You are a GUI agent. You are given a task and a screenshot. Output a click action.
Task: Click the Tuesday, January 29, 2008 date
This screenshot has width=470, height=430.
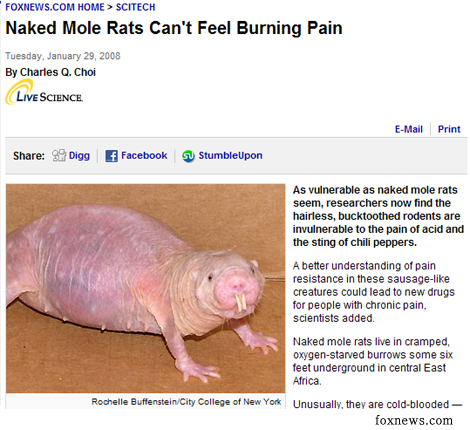[x=63, y=56]
